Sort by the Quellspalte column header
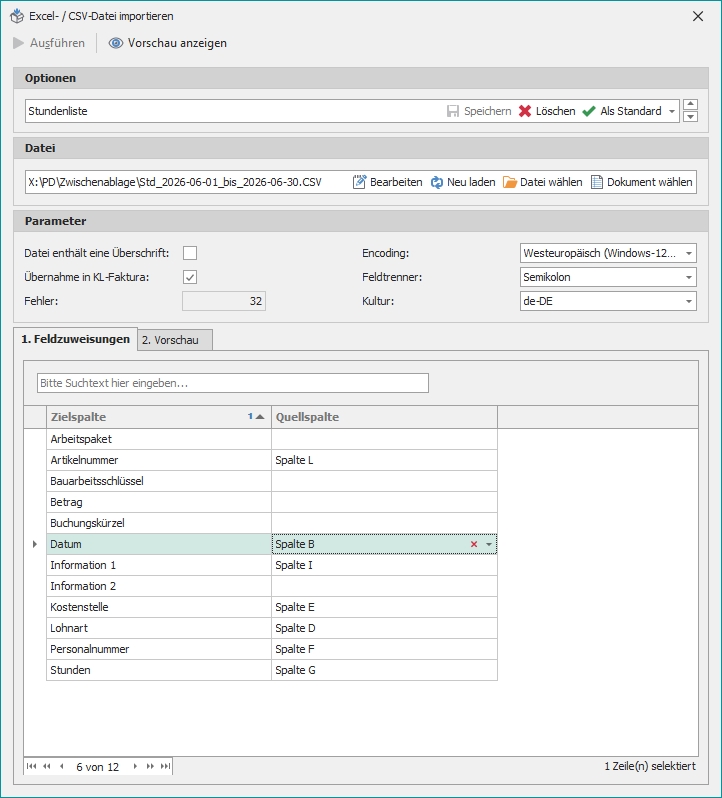Image resolution: width=722 pixels, height=798 pixels. [x=384, y=417]
